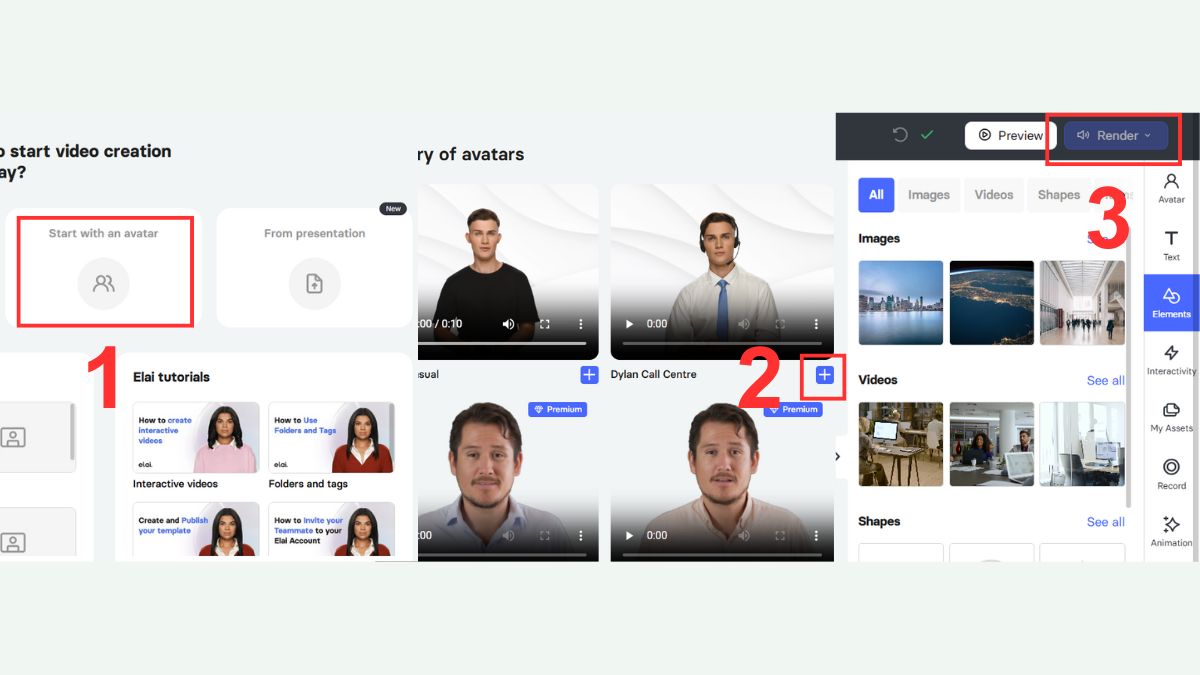
Task: Click See all next to Shapes
Action: (1105, 522)
